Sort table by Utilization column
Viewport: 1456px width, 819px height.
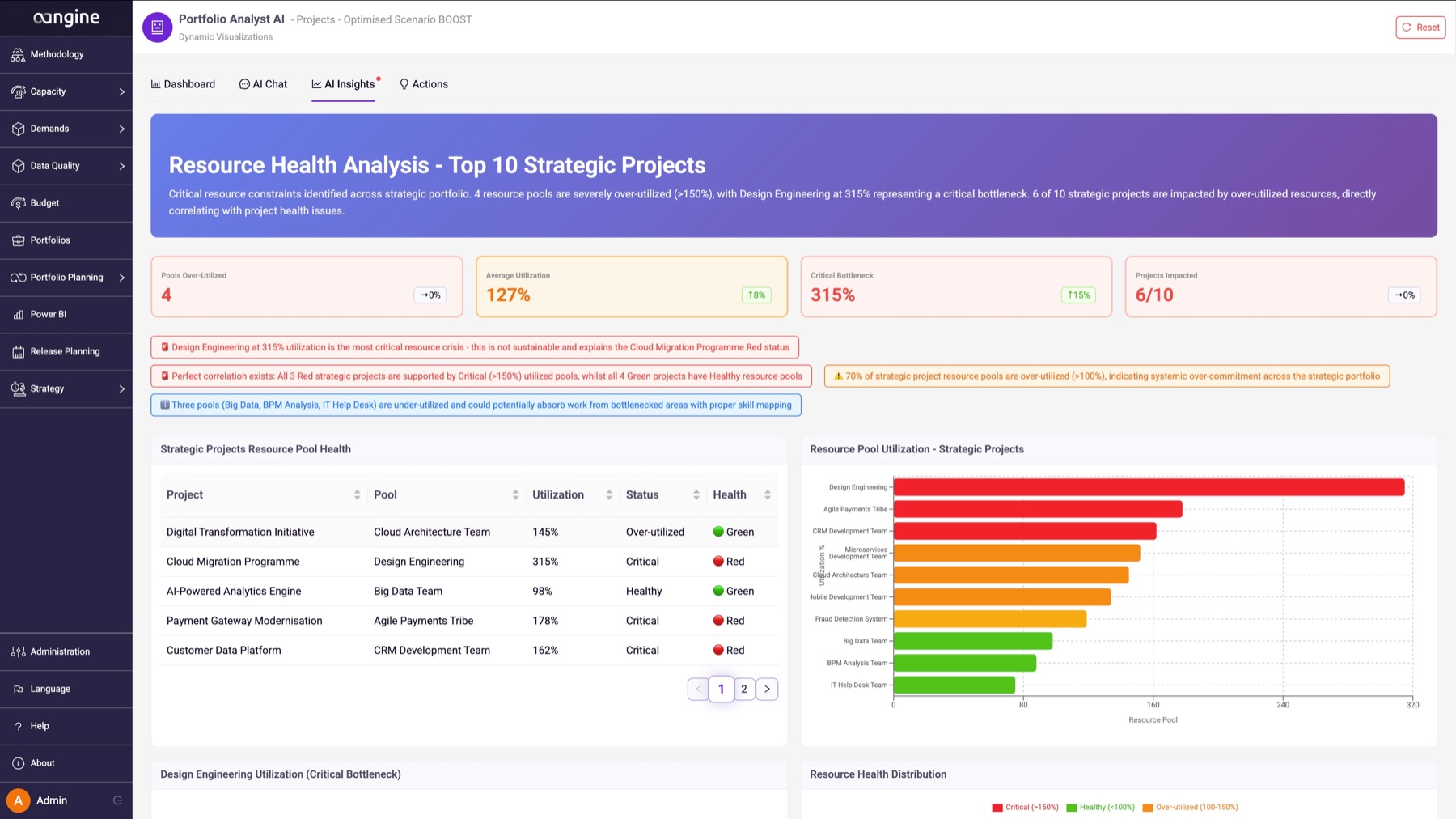click(x=609, y=494)
